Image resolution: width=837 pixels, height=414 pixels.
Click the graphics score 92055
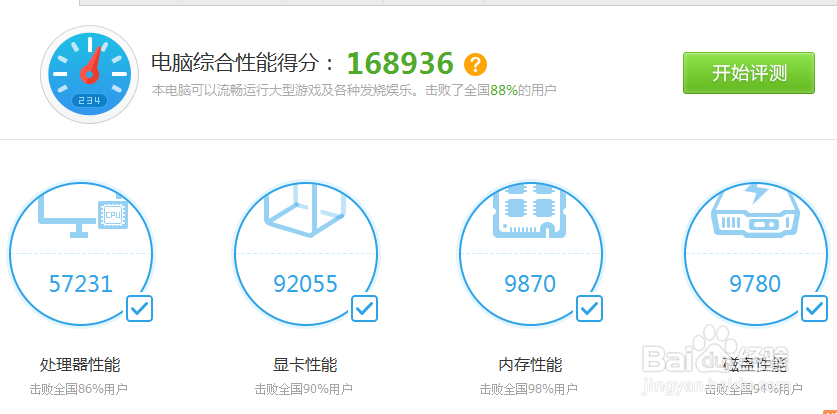[x=305, y=284]
